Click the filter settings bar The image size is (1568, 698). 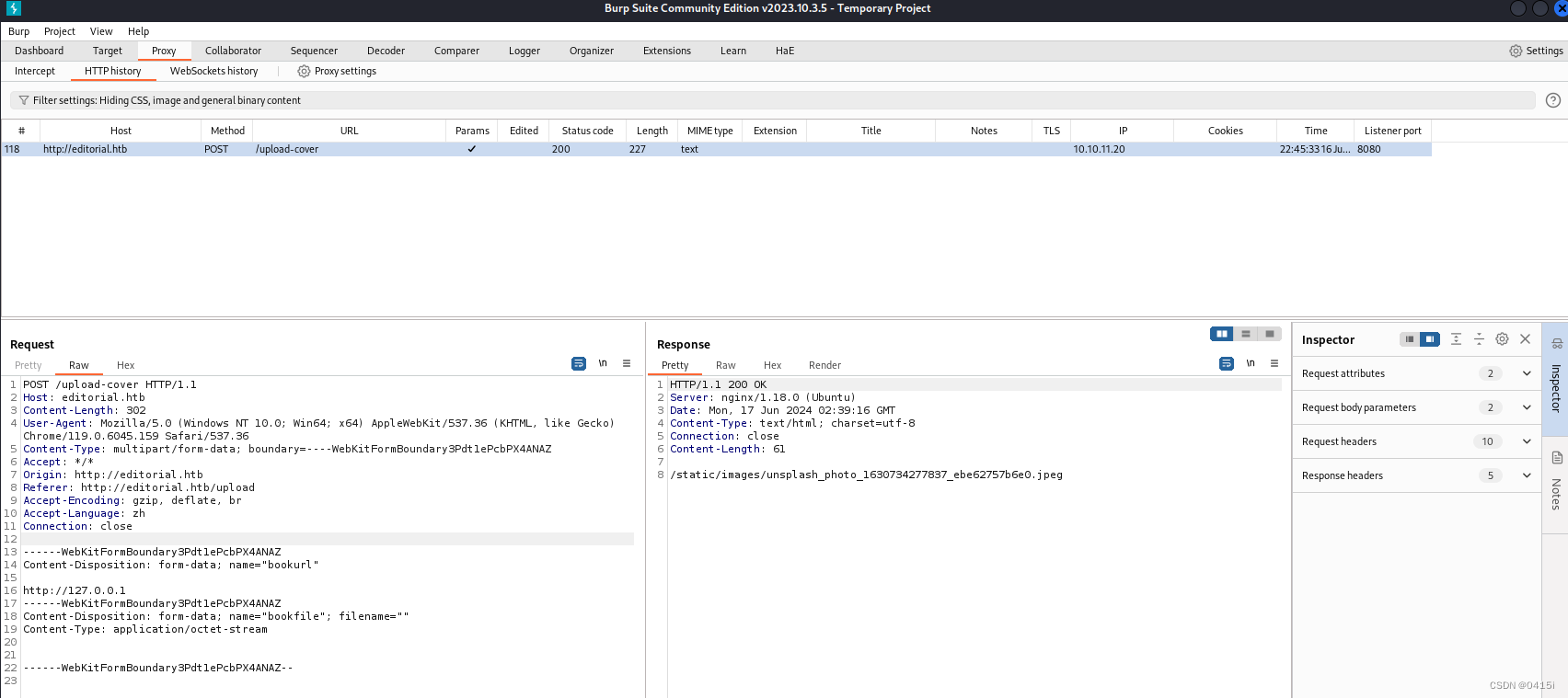coord(773,100)
